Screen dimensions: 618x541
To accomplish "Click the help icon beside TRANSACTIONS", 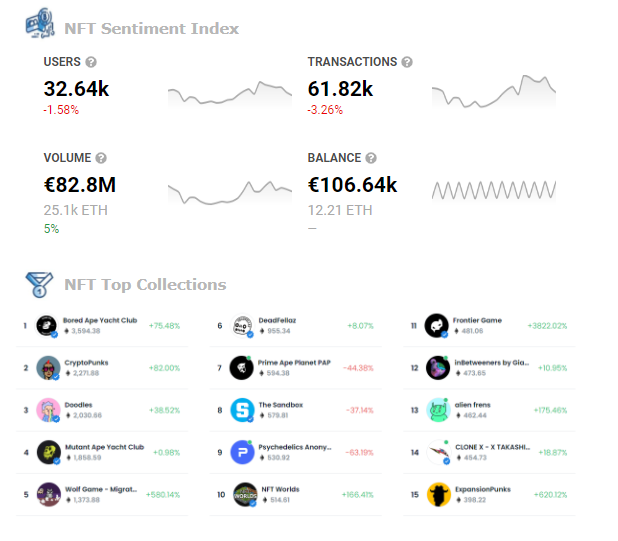I will [407, 62].
